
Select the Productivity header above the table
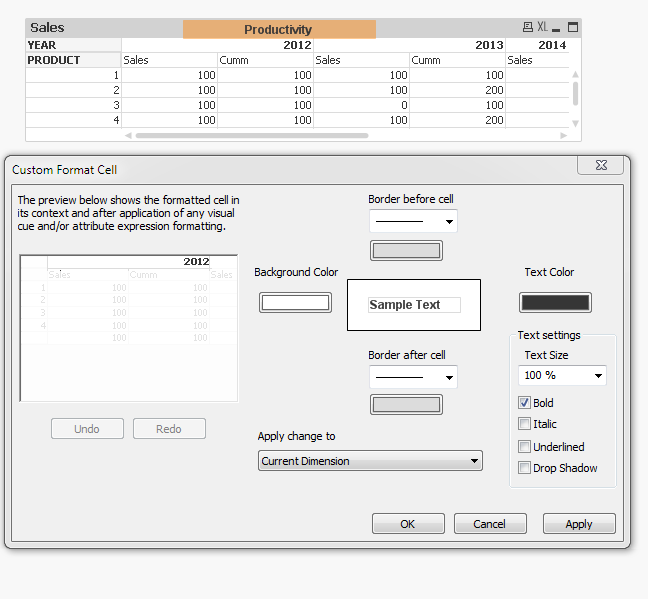(x=279, y=30)
